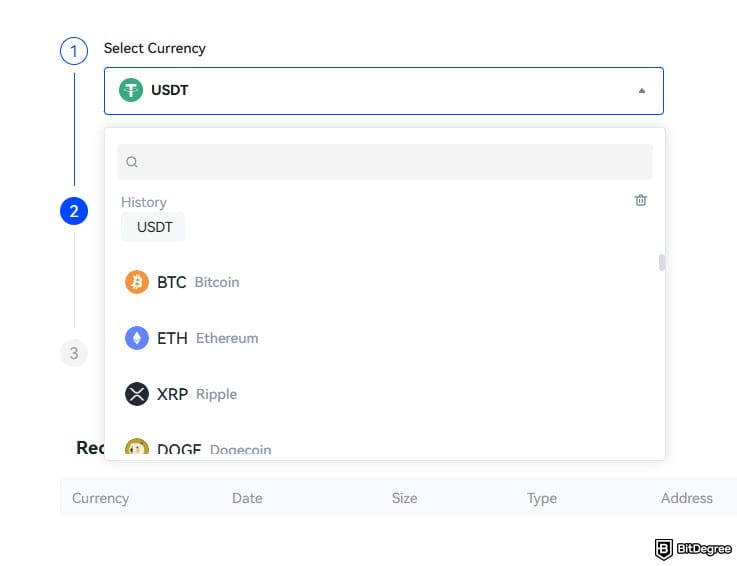Image resolution: width=737 pixels, height=566 pixels.
Task: Choose XRP Ripple from the list
Action: (384, 394)
